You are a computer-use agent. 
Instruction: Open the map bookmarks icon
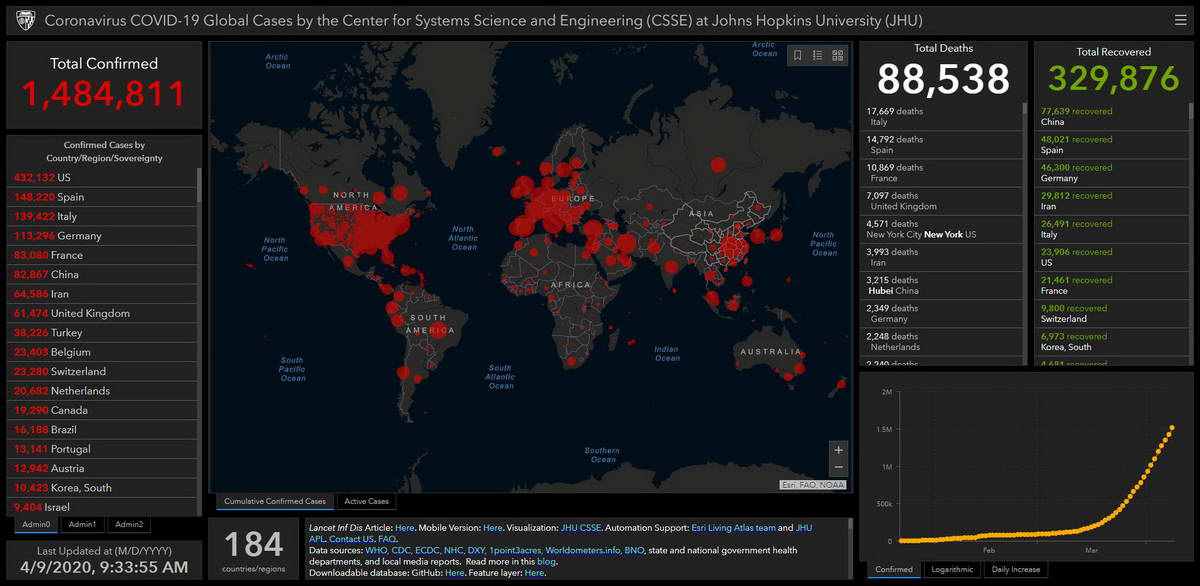[x=797, y=56]
